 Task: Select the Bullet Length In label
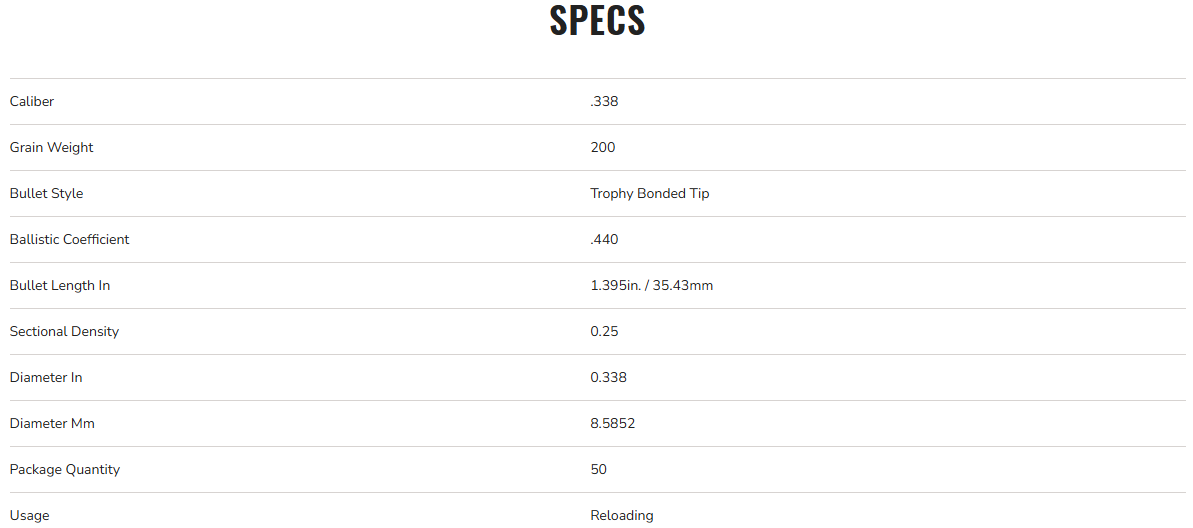59,285
